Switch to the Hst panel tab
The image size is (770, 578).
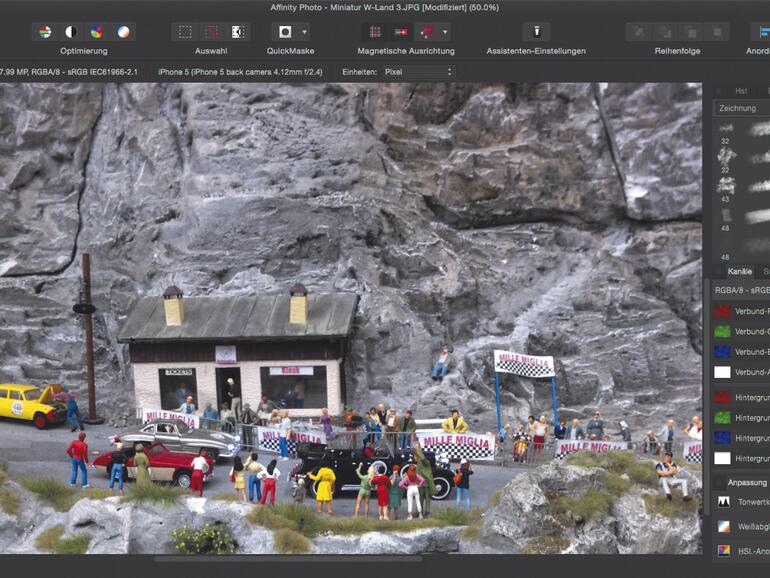click(742, 91)
